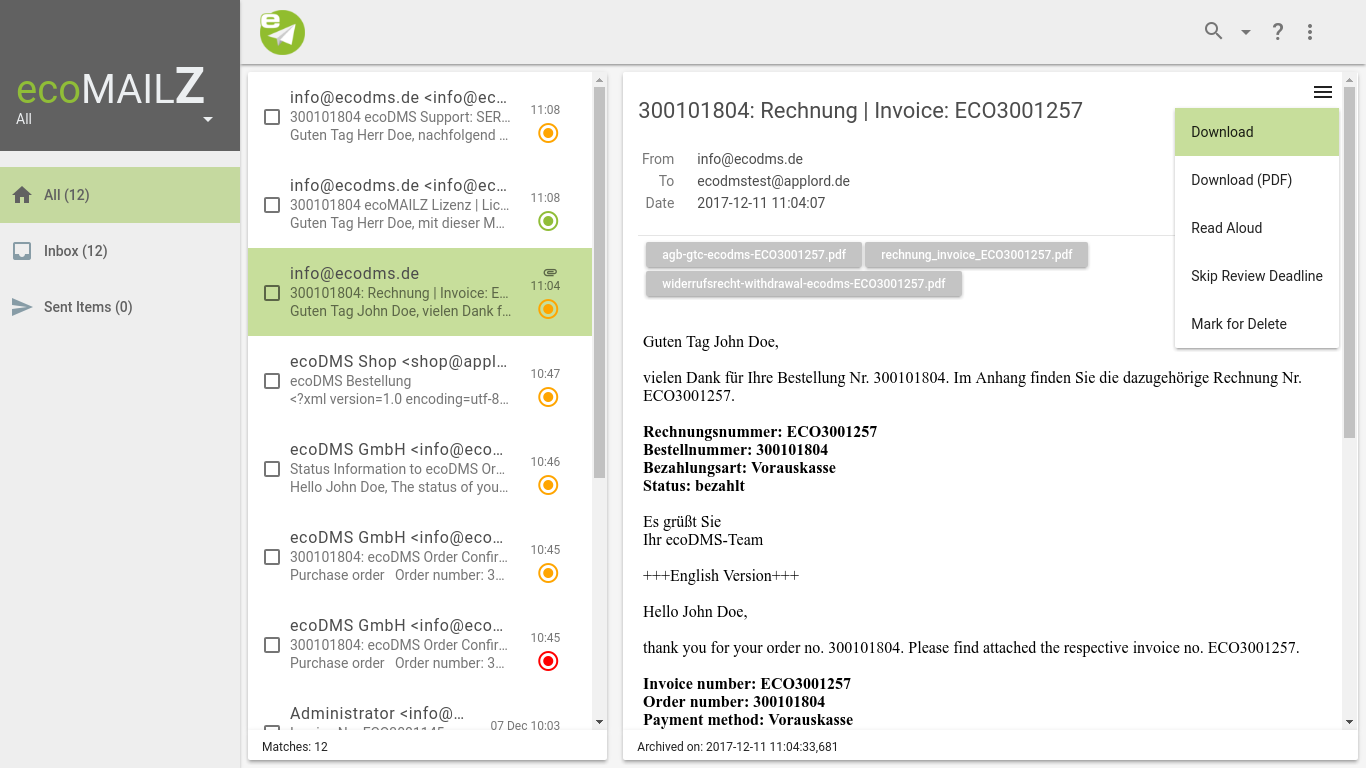Viewport: 1366px width, 768px height.
Task: Choose Download (PDF) from the menu
Action: click(x=1257, y=180)
